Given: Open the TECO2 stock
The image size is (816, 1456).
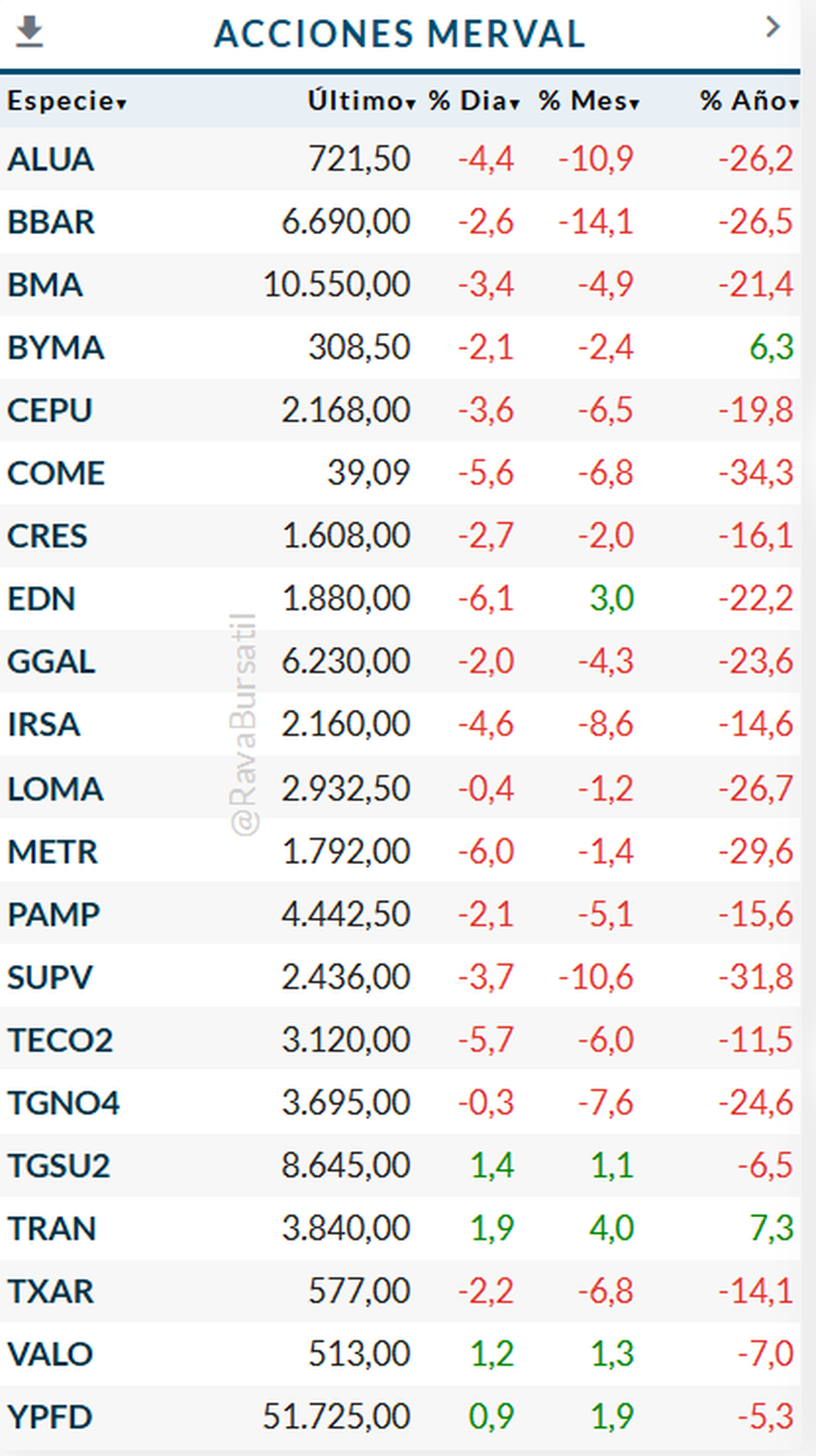Looking at the screenshot, I should (60, 1040).
